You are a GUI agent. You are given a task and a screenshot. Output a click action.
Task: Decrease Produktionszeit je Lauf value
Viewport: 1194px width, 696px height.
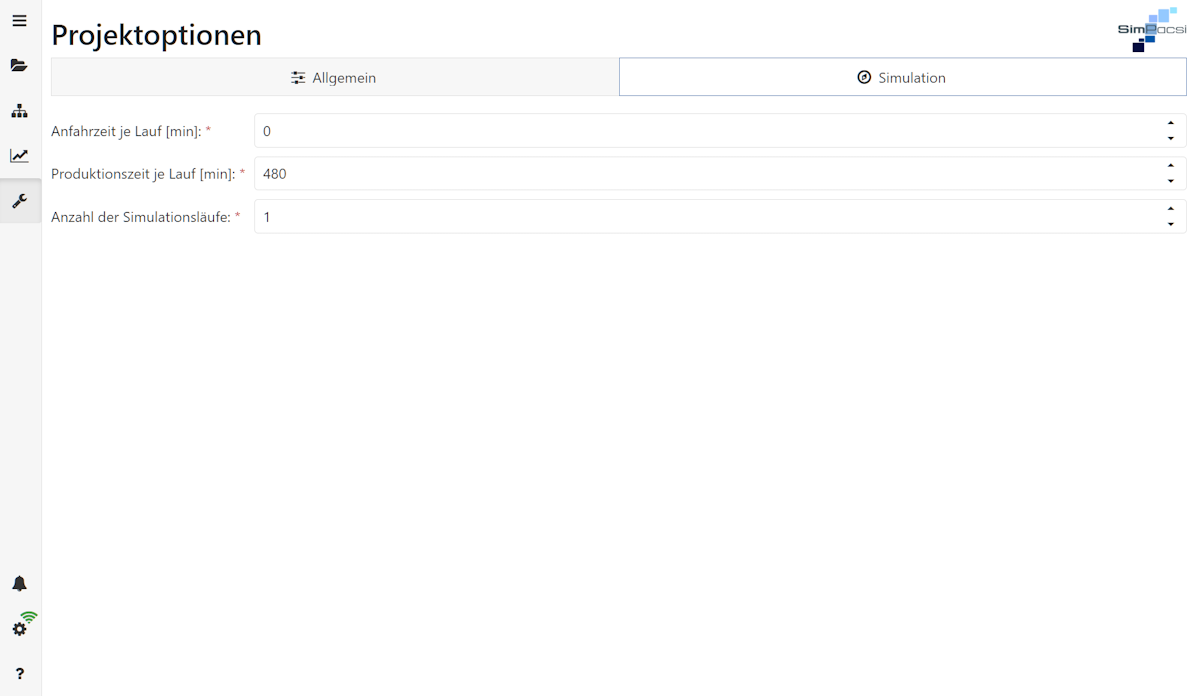[x=1170, y=181]
